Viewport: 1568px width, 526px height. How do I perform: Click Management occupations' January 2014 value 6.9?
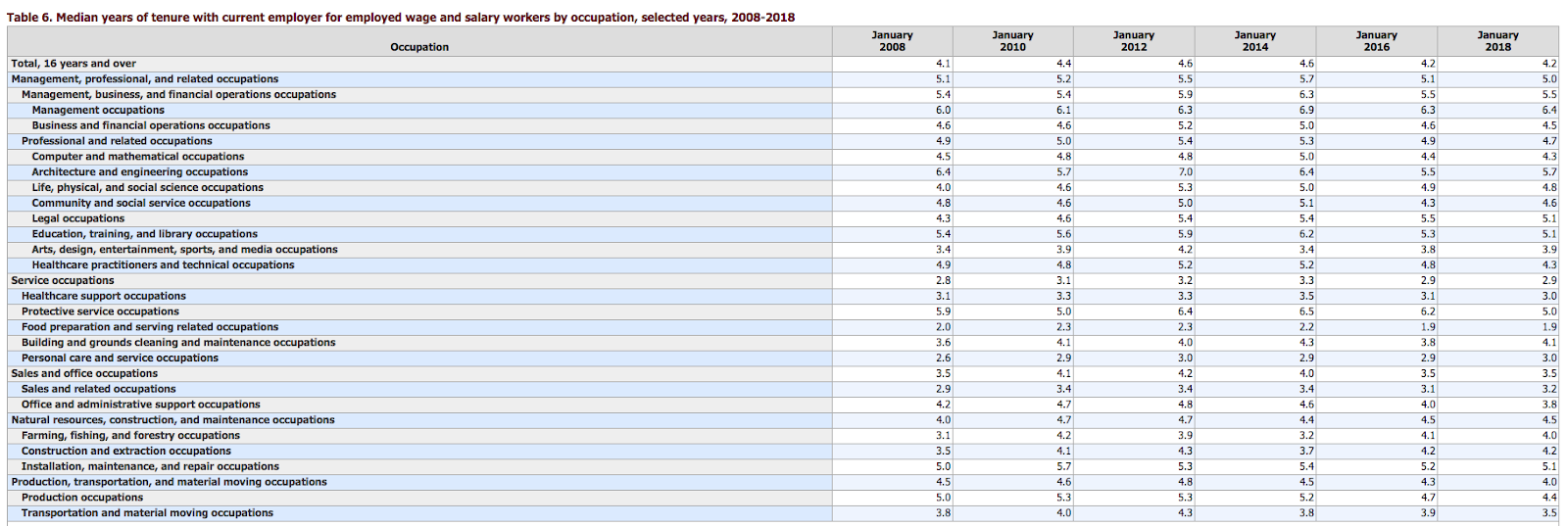click(1306, 111)
